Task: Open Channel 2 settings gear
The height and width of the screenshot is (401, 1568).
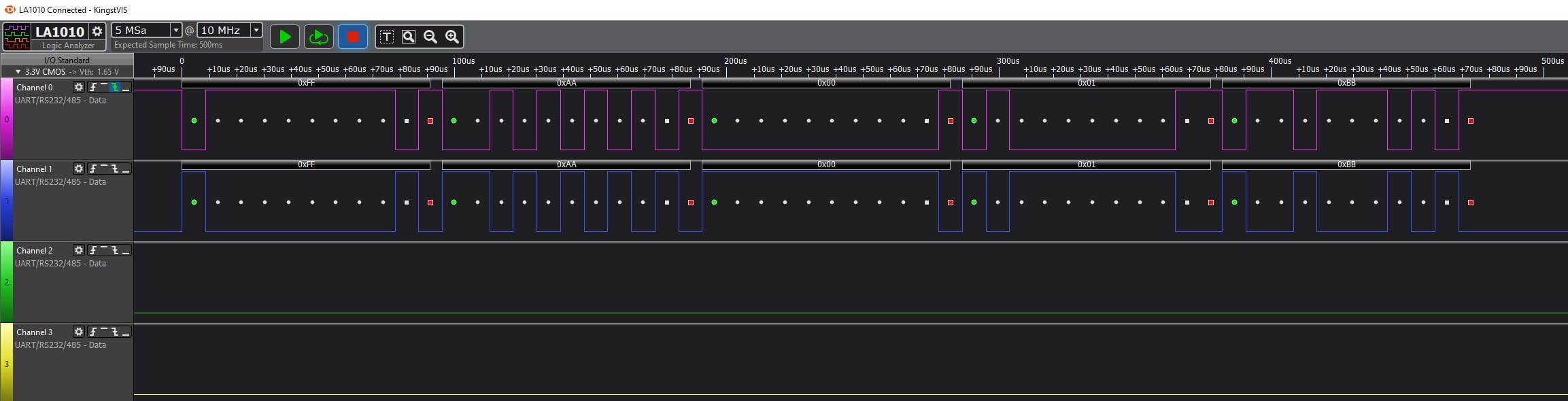Action: pos(79,250)
